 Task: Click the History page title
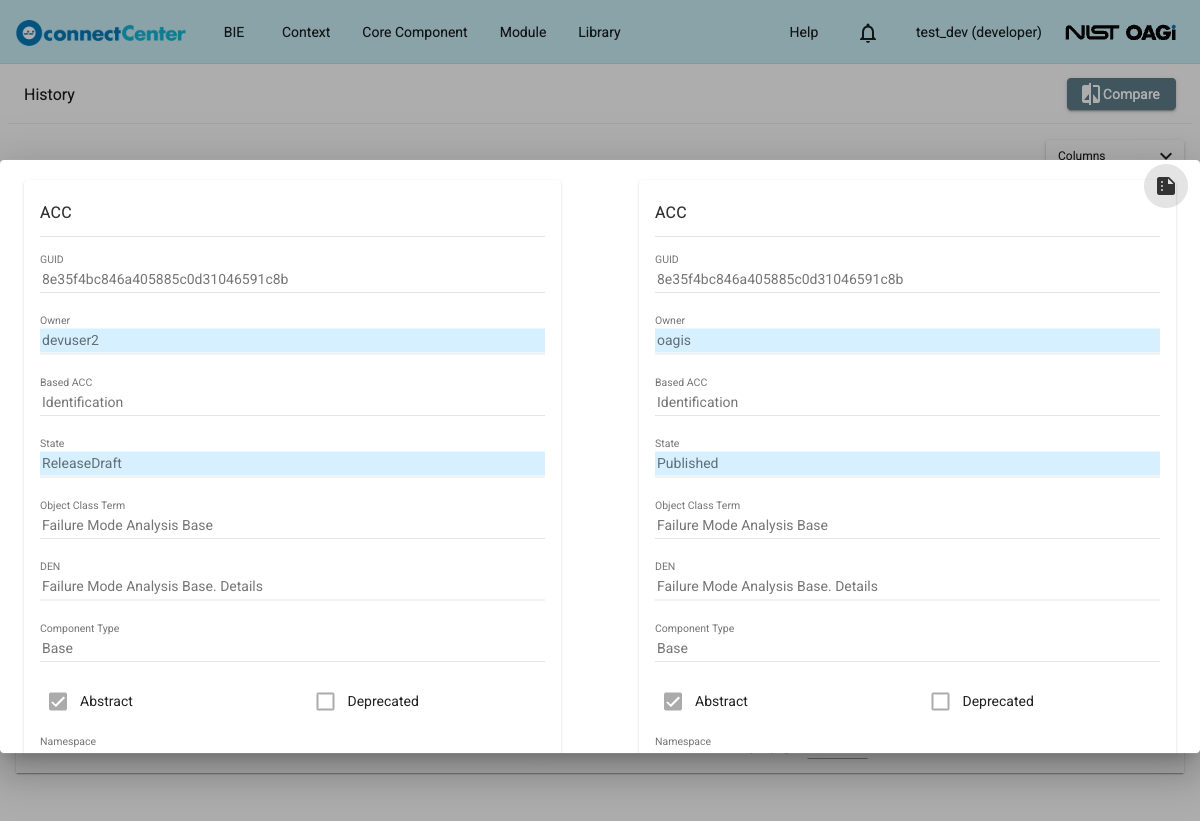50,94
